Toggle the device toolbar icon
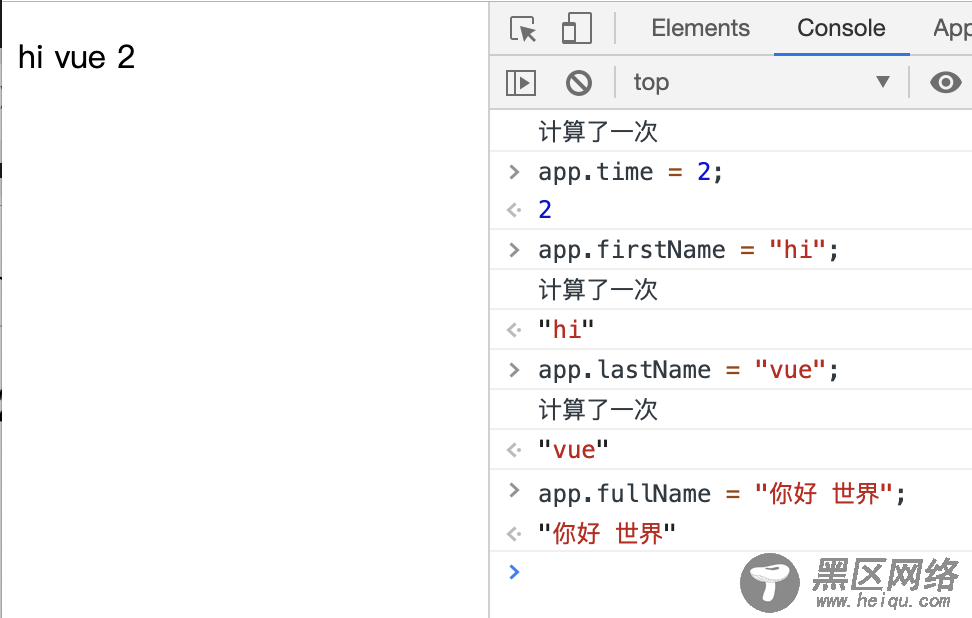The image size is (972, 618). 577,29
